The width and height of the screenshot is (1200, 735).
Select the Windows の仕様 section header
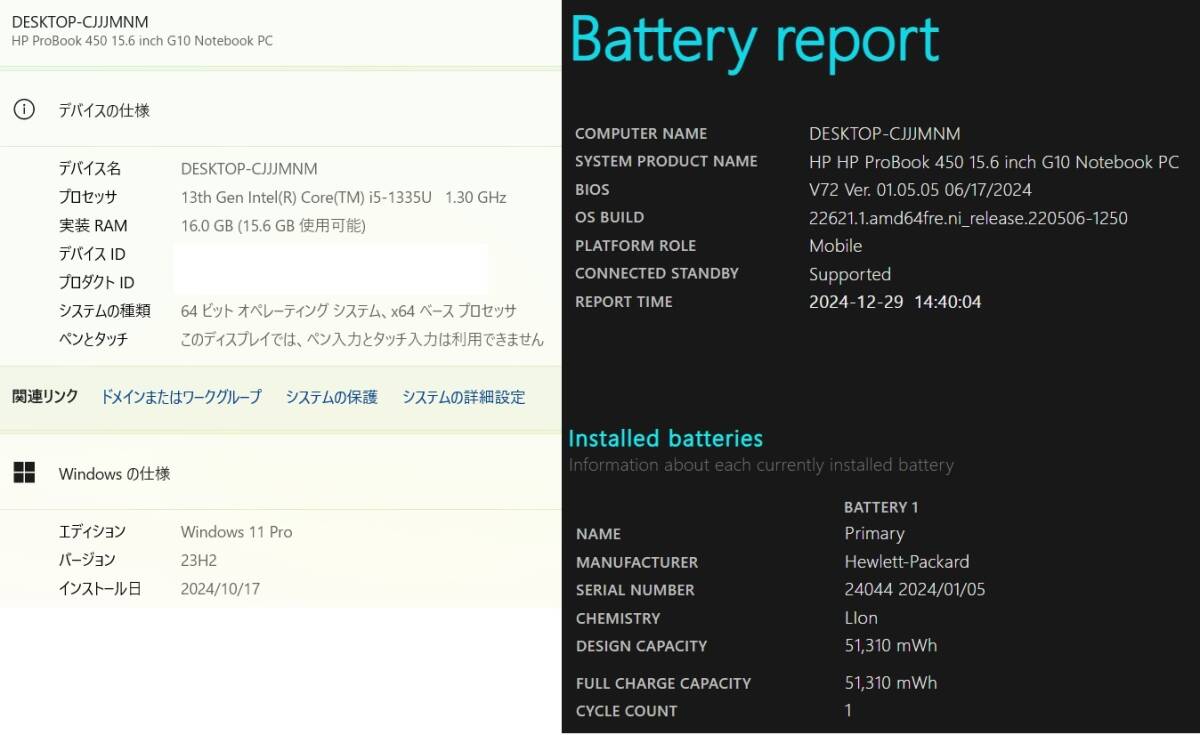pyautogui.click(x=114, y=474)
